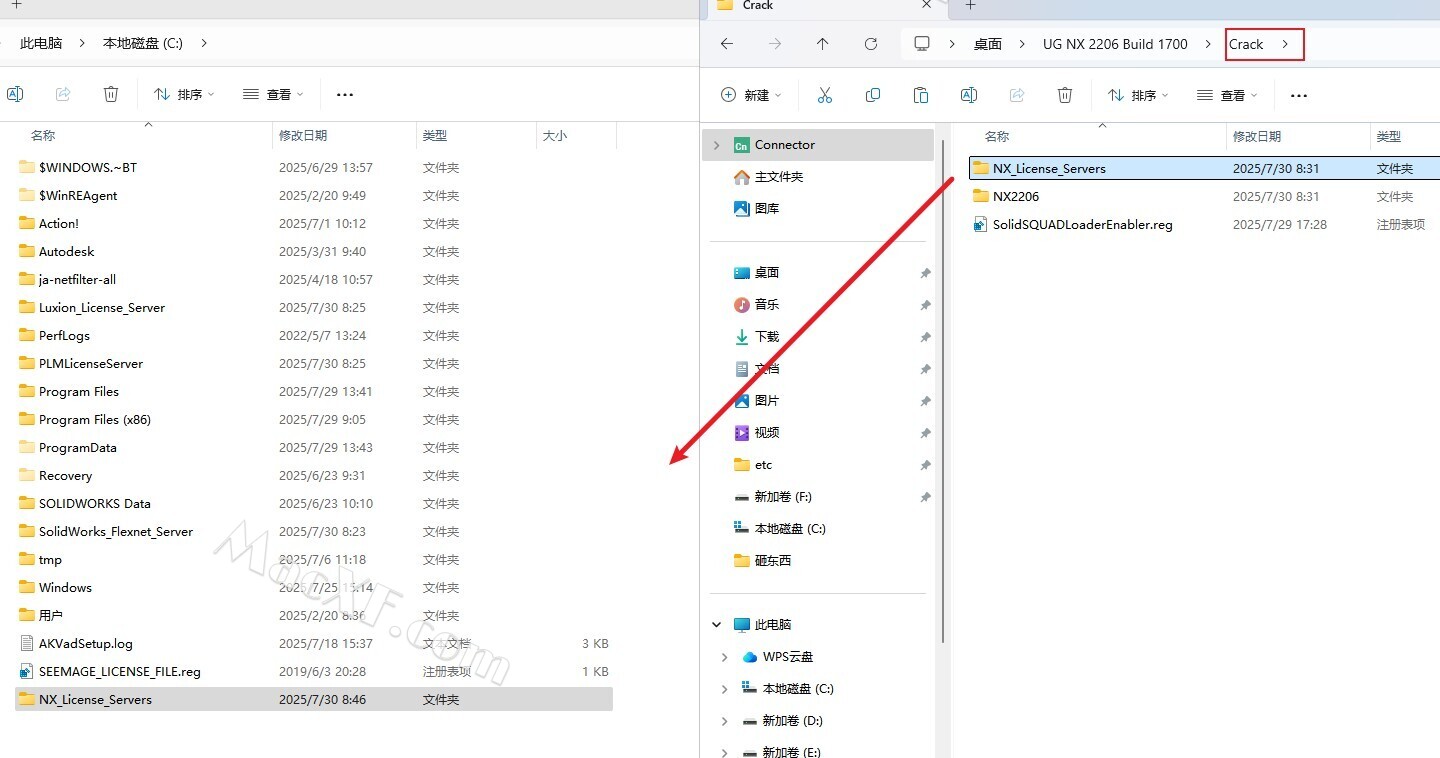Viewport: 1440px width, 758px height.
Task: Click the Cut icon in the Crack window toolbar
Action: (825, 95)
